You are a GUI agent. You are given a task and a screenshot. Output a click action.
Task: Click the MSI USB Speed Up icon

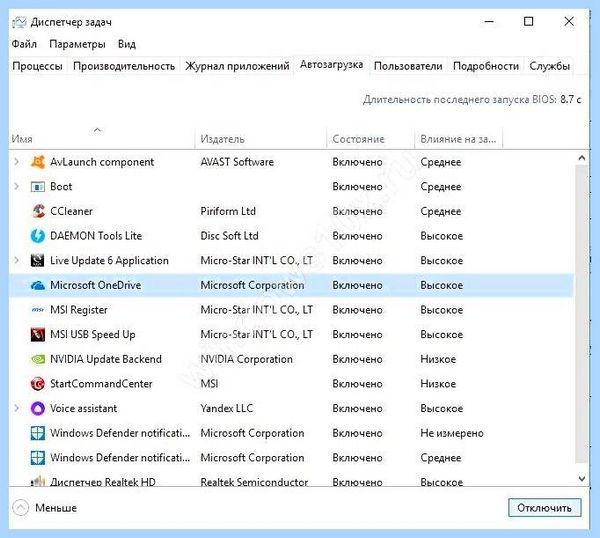click(x=38, y=334)
